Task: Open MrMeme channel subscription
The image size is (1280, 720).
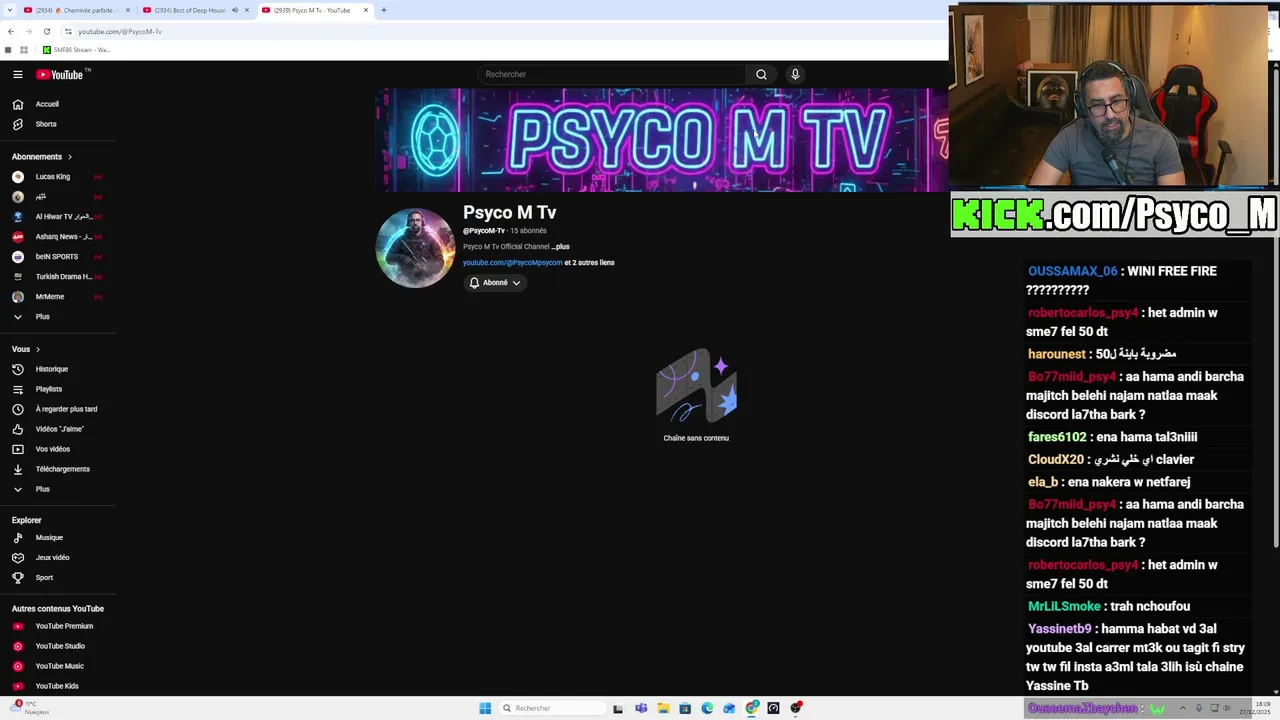Action: tap(50, 297)
